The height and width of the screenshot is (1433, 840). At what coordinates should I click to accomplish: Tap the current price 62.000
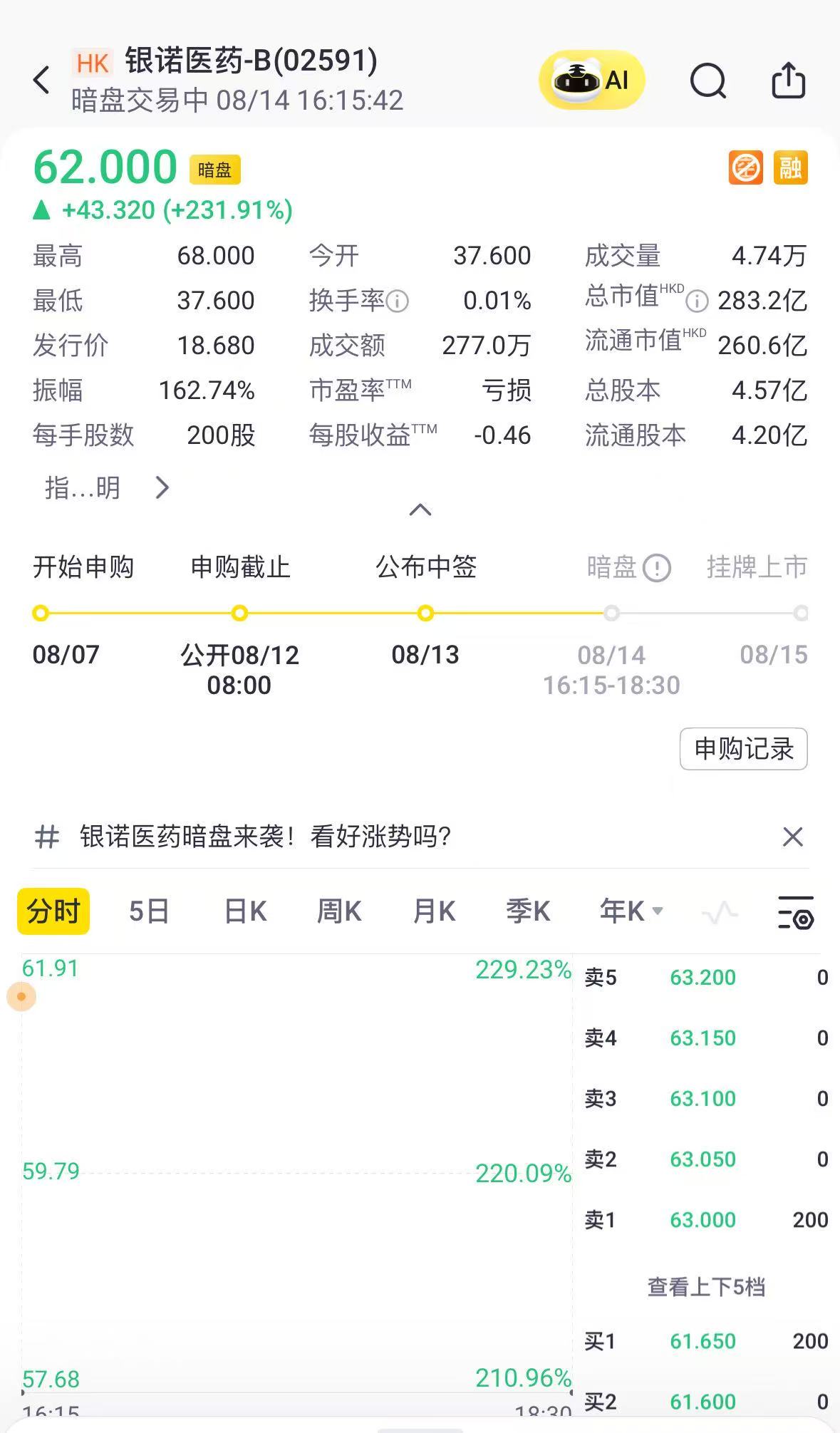click(x=105, y=167)
